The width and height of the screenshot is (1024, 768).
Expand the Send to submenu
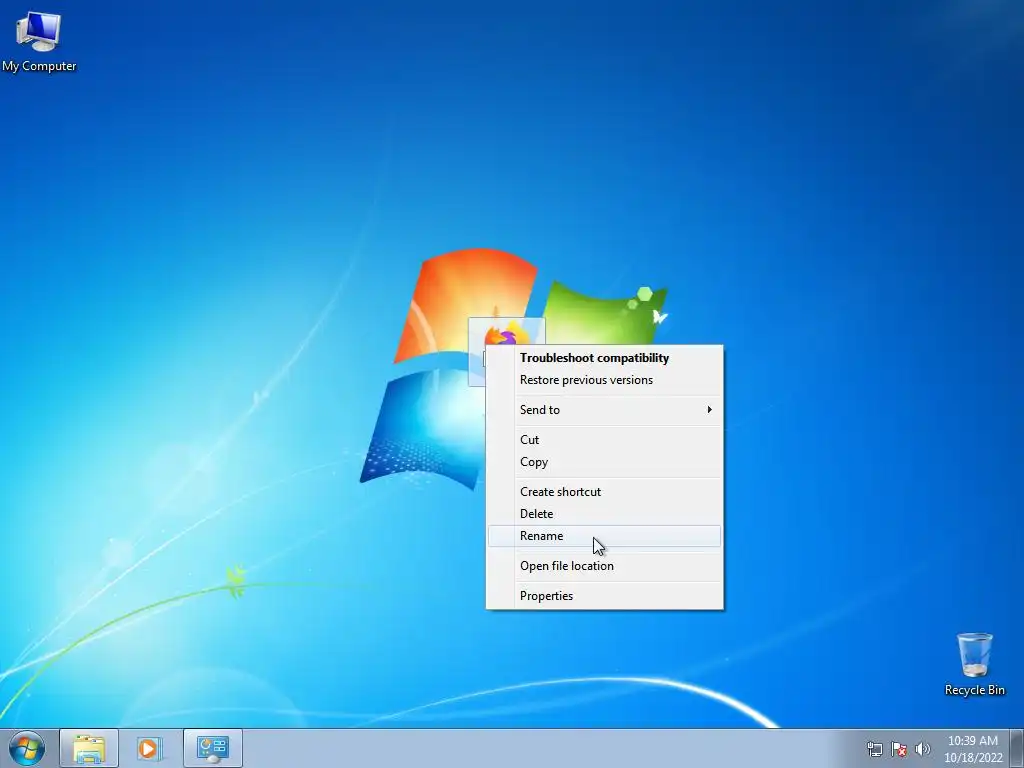[x=605, y=410]
